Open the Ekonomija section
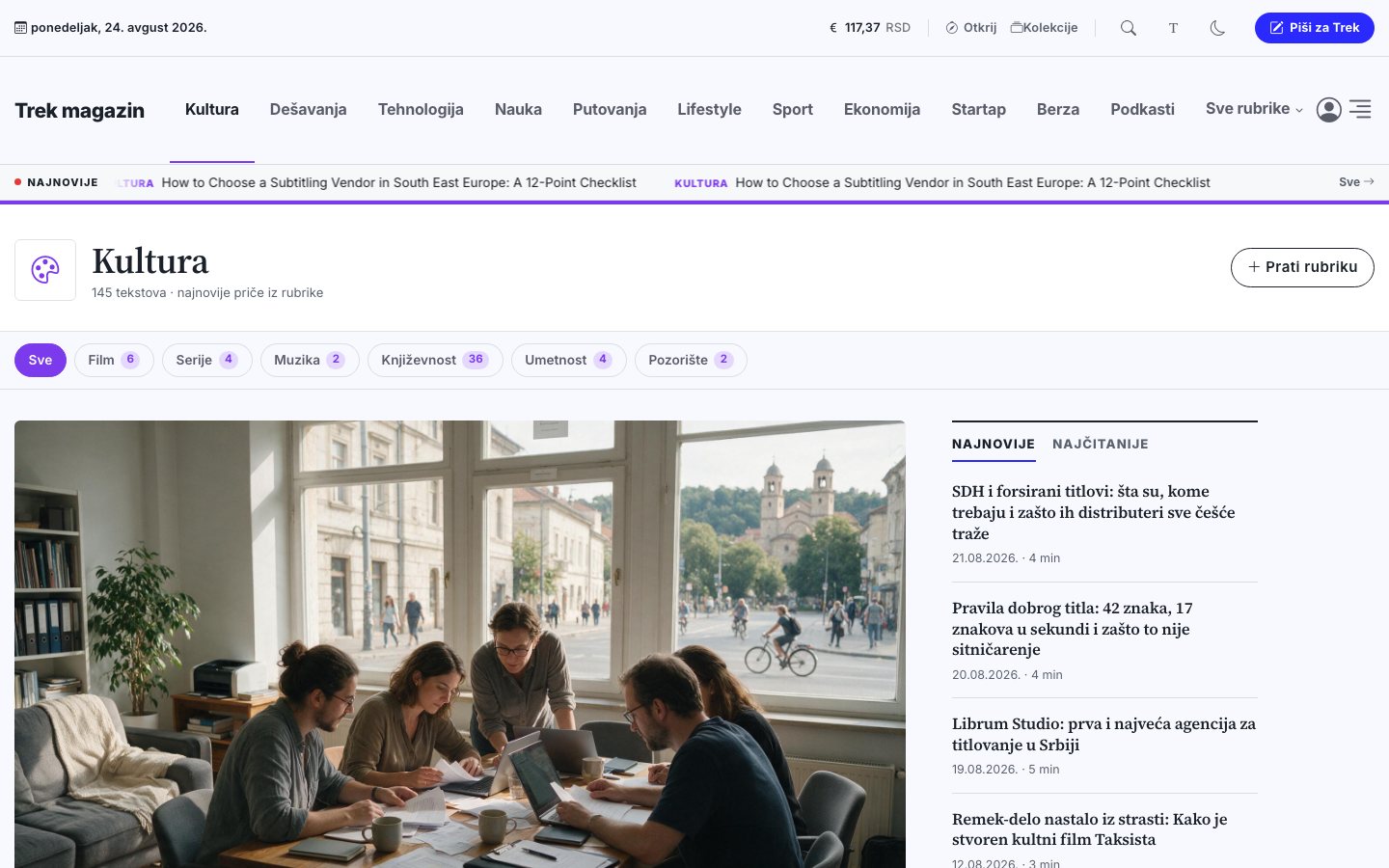The width and height of the screenshot is (1389, 868). coord(882,109)
